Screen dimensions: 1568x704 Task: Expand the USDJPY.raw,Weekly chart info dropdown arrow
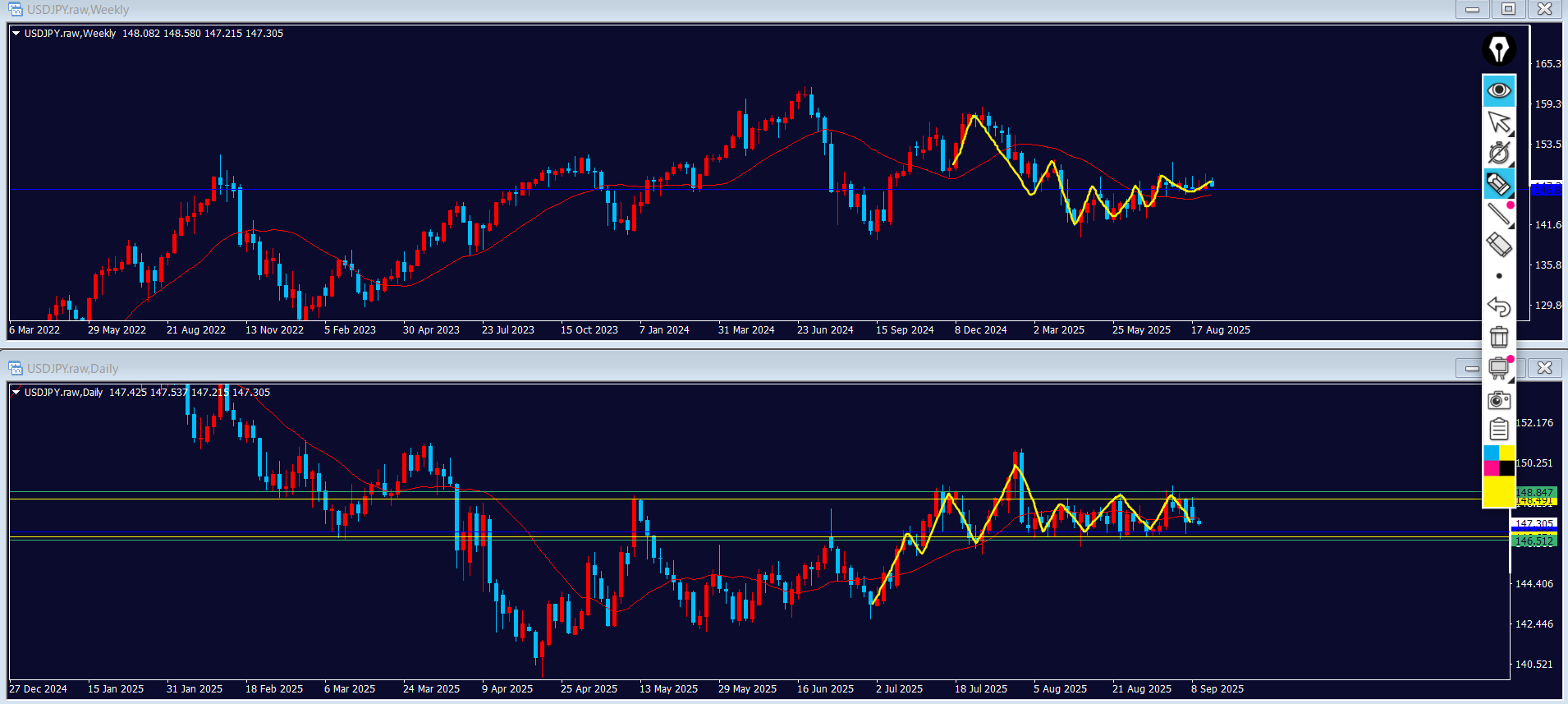tap(16, 34)
